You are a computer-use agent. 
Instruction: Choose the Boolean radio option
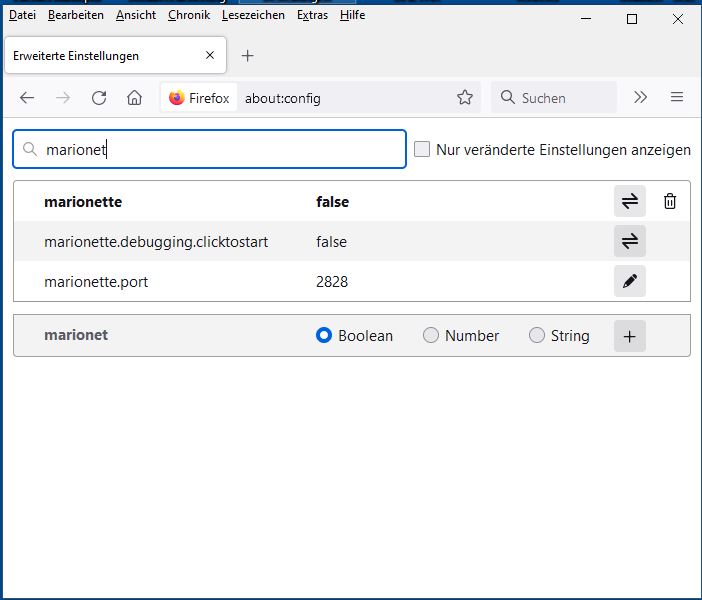coord(324,336)
